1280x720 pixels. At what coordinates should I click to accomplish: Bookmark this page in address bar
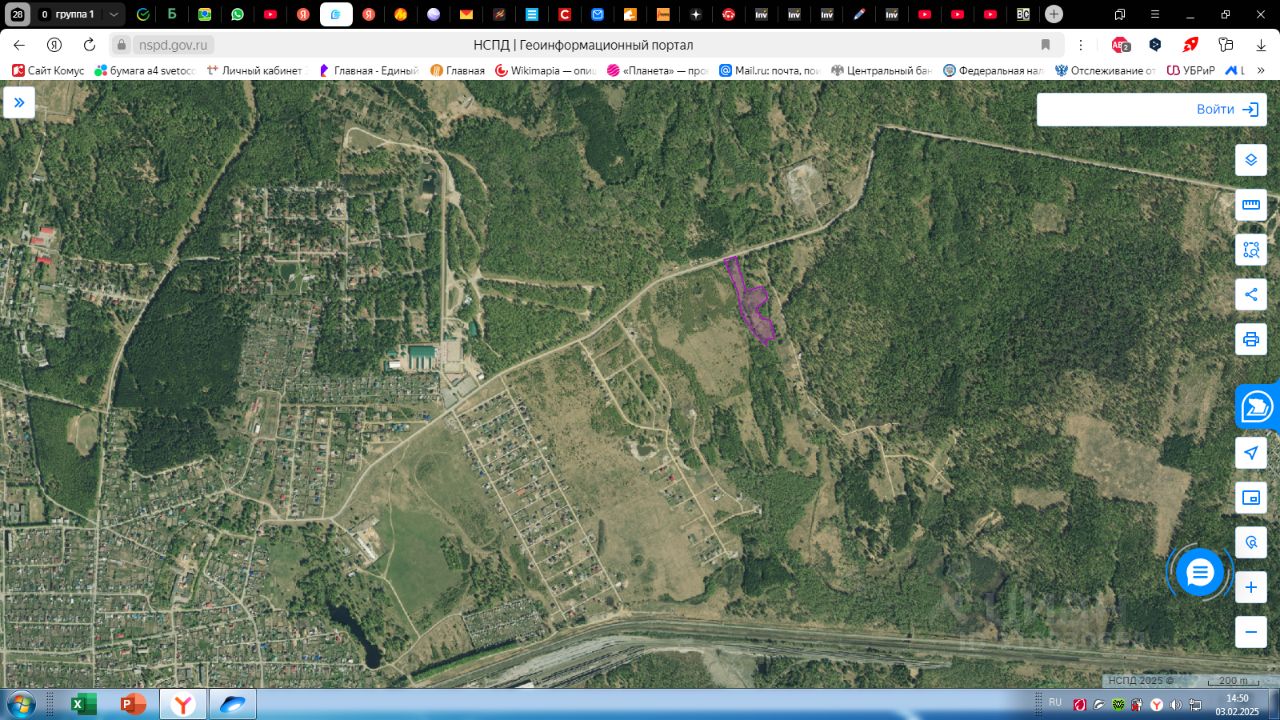click(x=1046, y=45)
